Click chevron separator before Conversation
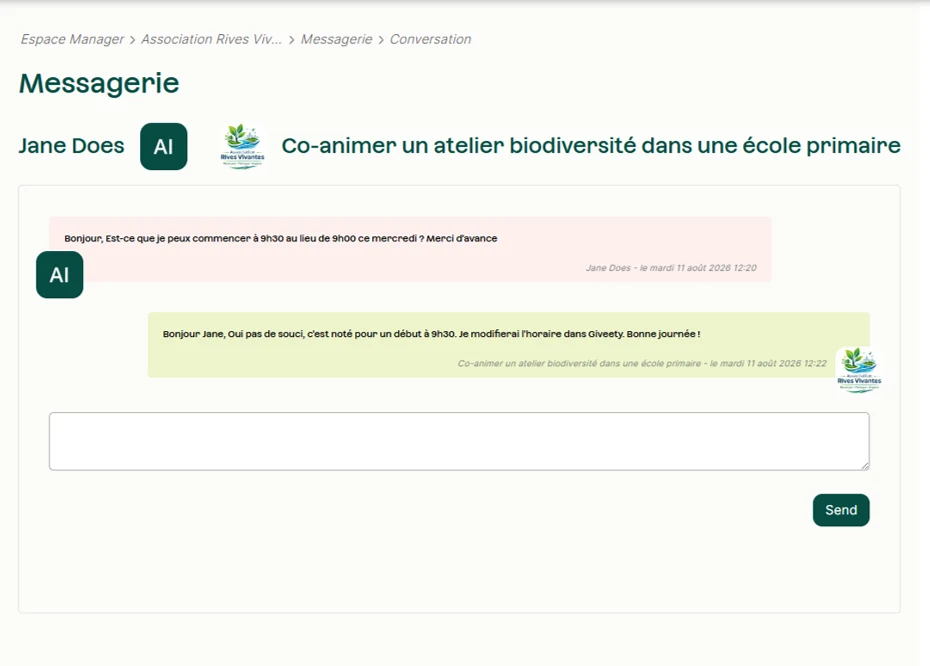Viewport: 930px width, 666px height. 381,40
